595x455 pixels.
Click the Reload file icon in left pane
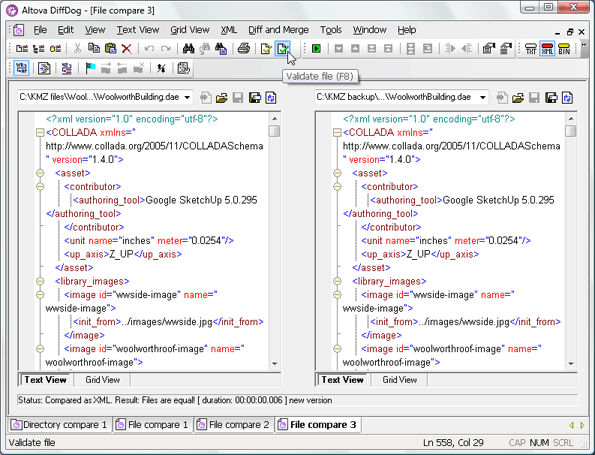(271, 98)
